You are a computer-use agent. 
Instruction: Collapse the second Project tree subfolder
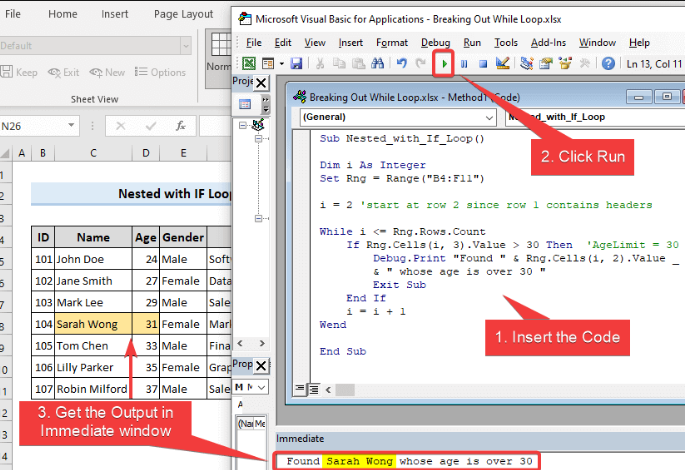point(259,218)
